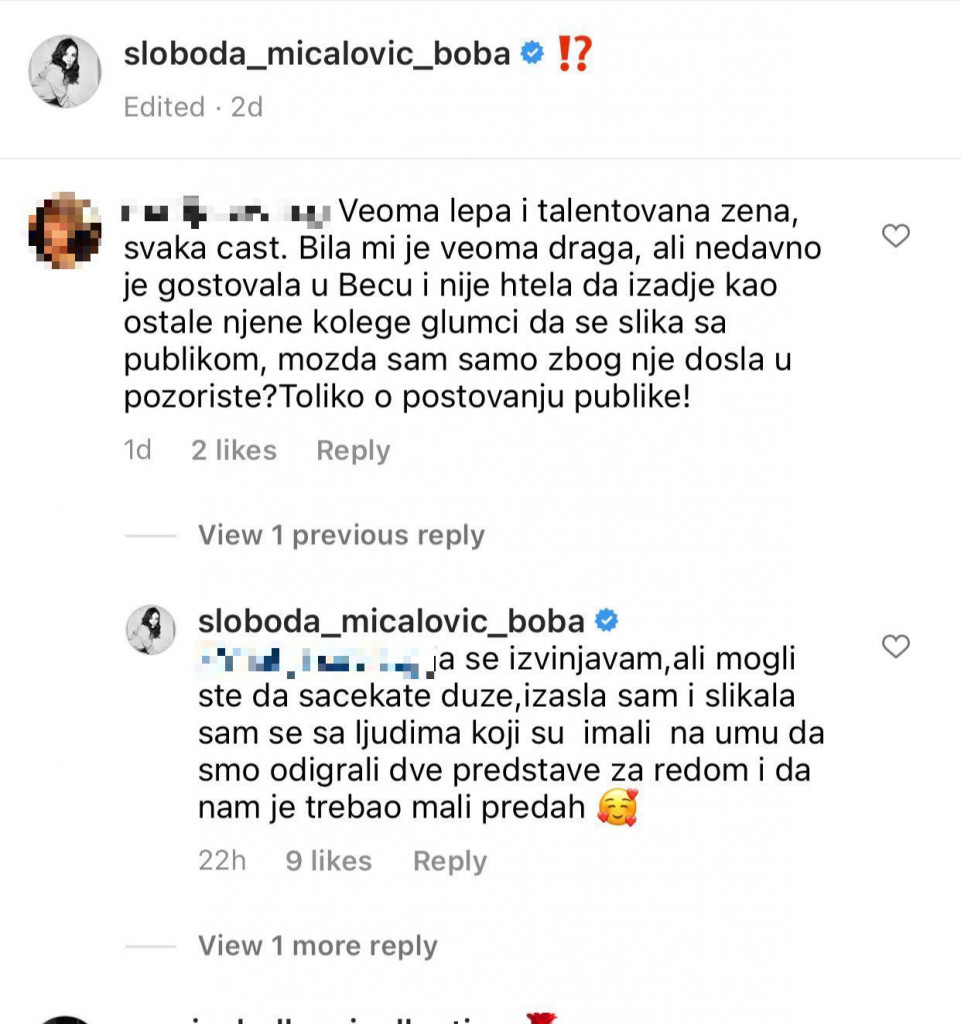Open the sloboda_micalovic_boba username in the reply
The image size is (961, 1024).
[391, 621]
